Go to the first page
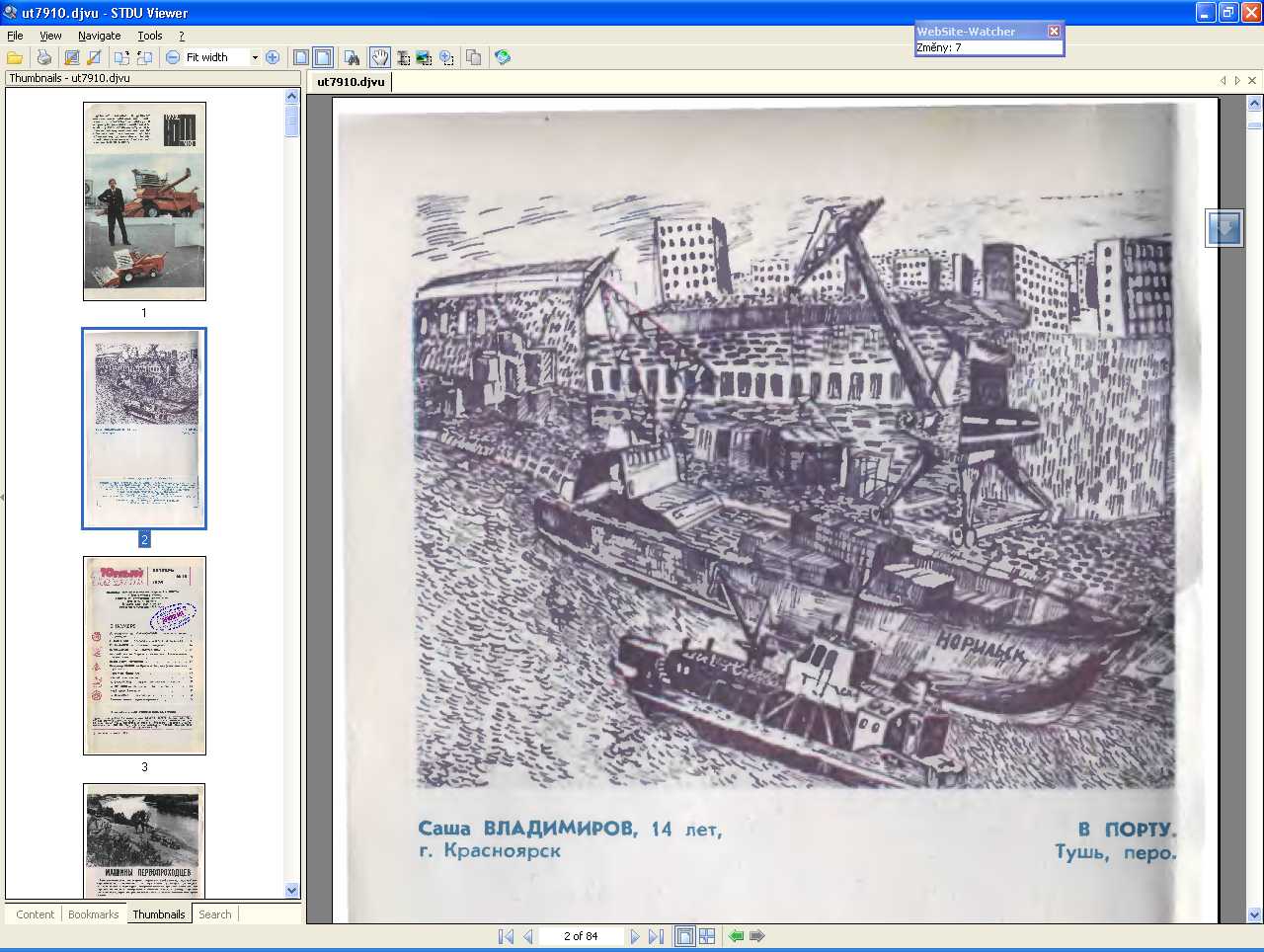 (506, 936)
